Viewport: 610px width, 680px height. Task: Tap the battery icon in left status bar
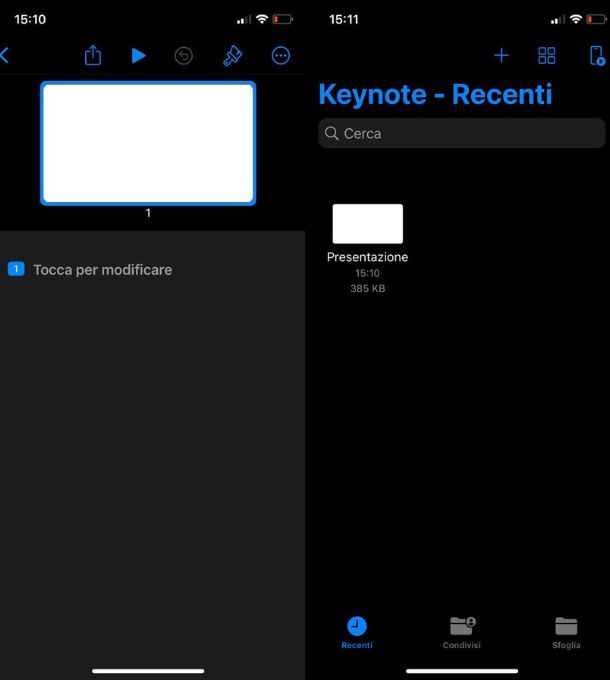(x=282, y=19)
